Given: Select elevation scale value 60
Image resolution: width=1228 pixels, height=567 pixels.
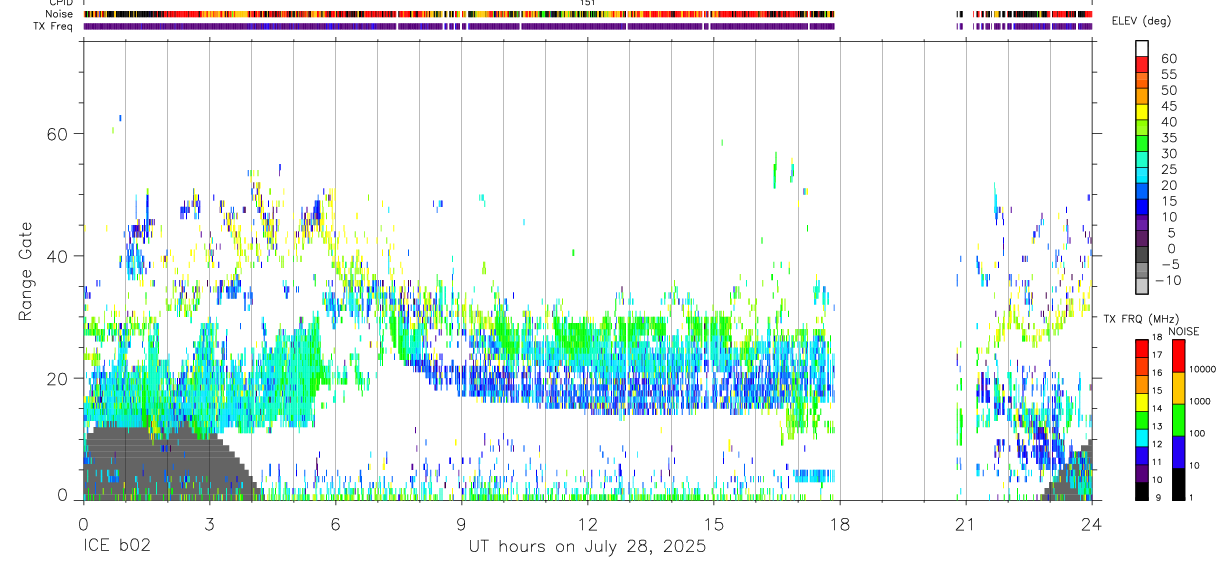Looking at the screenshot, I should pos(1167,58).
